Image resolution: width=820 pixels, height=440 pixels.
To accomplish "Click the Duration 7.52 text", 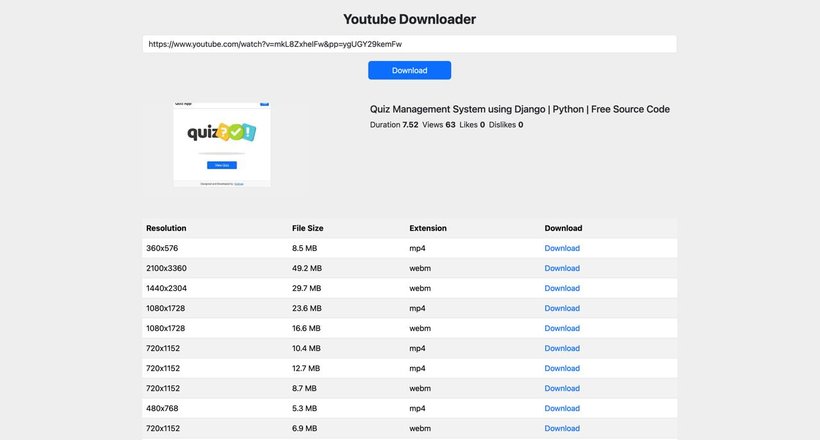I will pos(394,125).
